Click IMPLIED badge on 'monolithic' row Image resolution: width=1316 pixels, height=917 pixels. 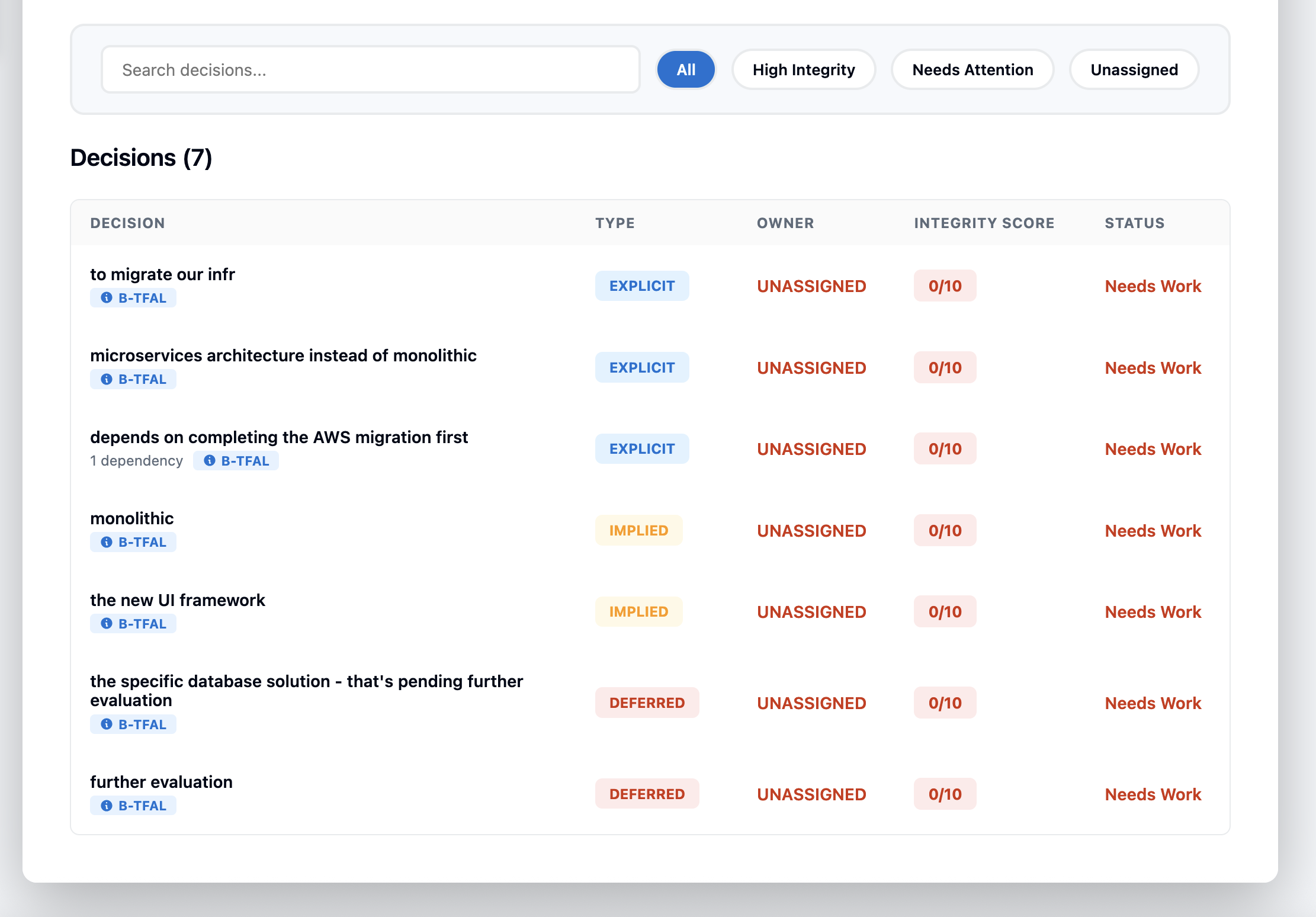638,531
